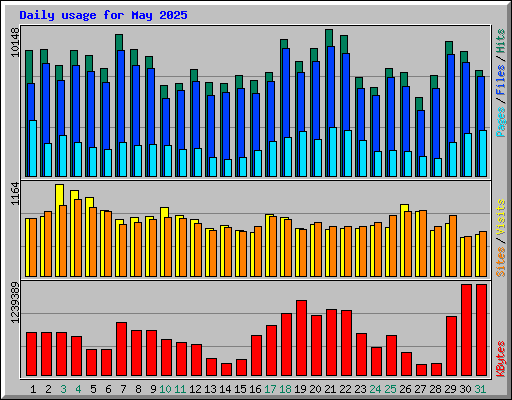
Task: Select day label 22 on the axis
Action: coord(345,389)
